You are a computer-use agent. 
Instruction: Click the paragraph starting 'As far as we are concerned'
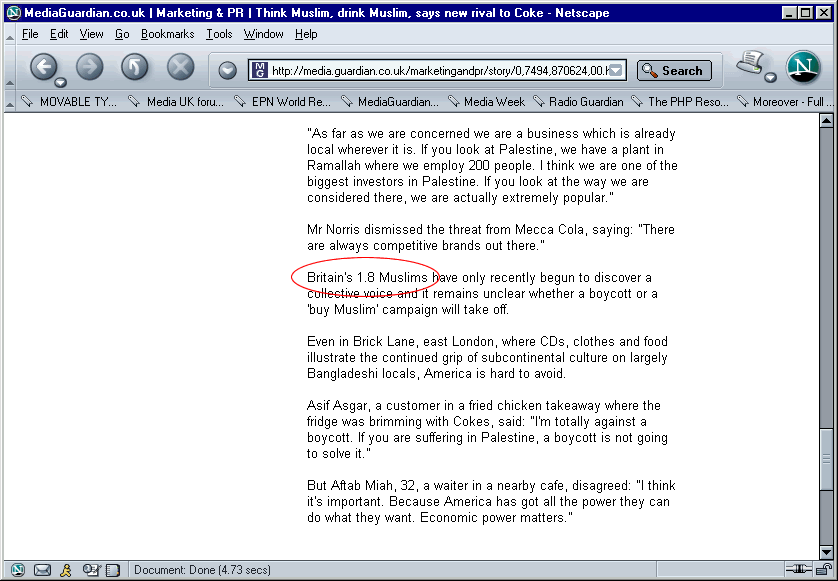point(492,165)
